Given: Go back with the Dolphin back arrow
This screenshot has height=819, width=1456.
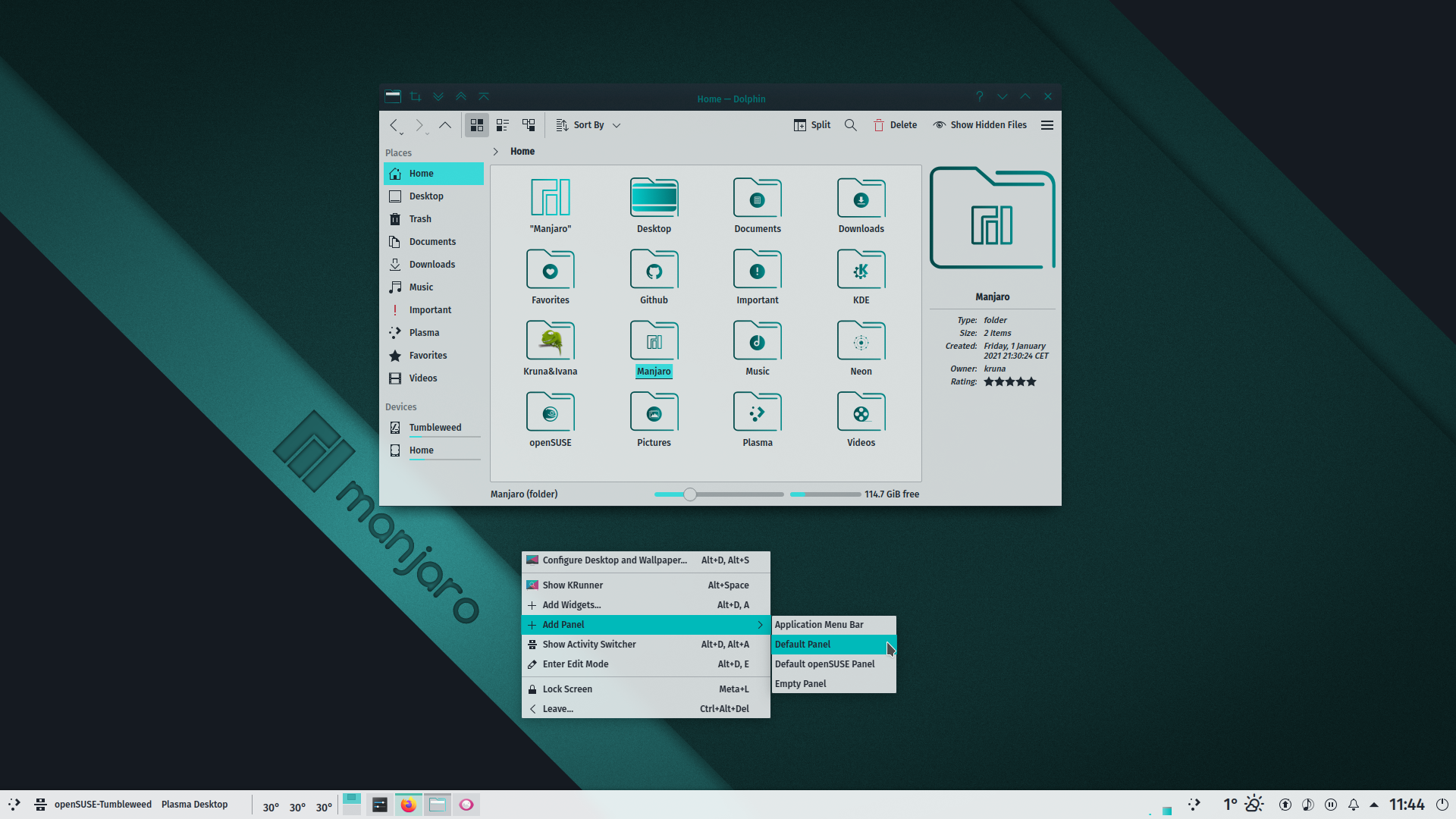Looking at the screenshot, I should (x=394, y=125).
